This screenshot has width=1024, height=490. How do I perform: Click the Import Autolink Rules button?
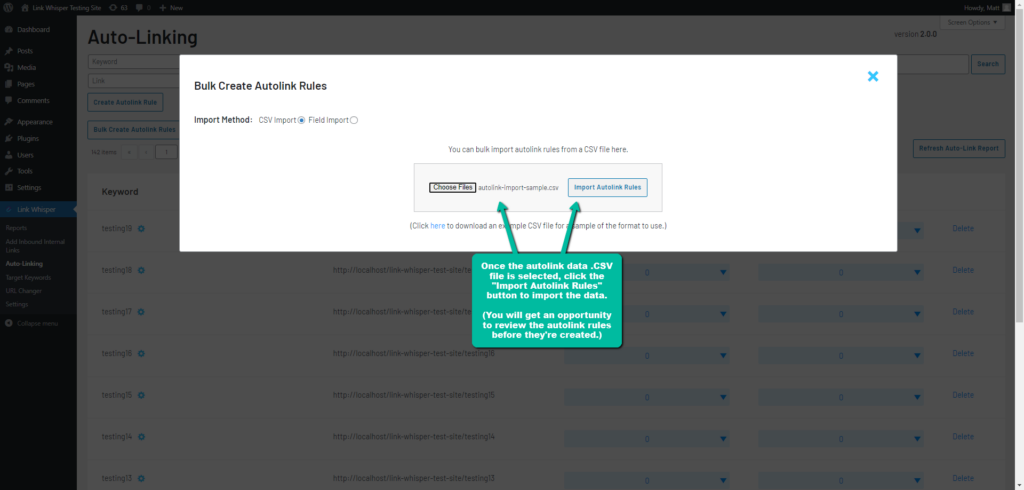click(607, 188)
